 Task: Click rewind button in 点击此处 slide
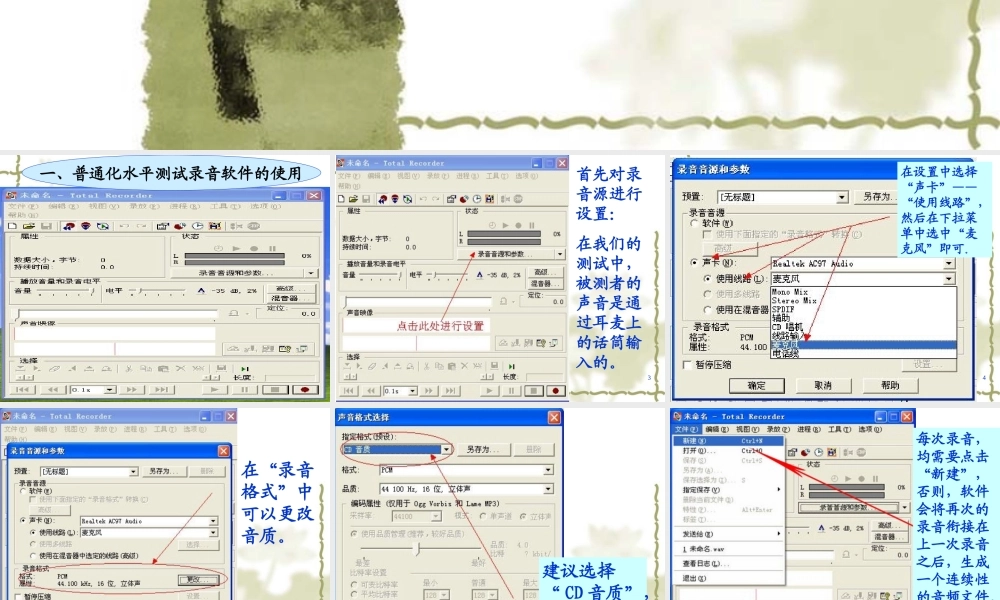click(371, 391)
